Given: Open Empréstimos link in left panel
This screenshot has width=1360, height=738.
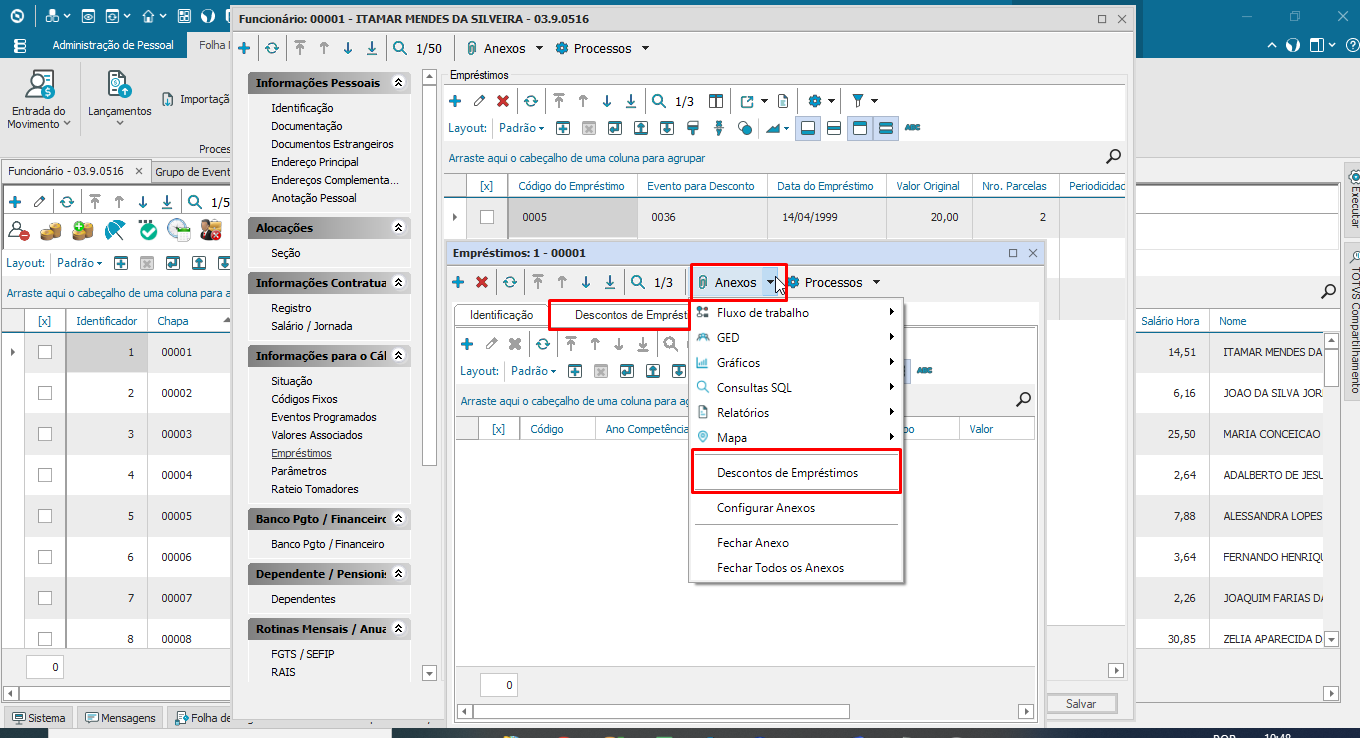Looking at the screenshot, I should [301, 453].
